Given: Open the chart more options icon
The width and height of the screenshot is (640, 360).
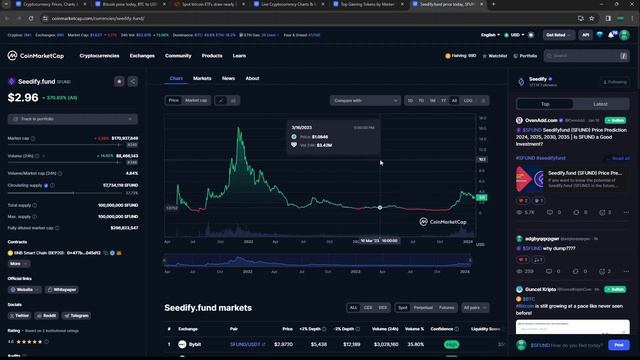Looking at the screenshot, I should [x=483, y=100].
